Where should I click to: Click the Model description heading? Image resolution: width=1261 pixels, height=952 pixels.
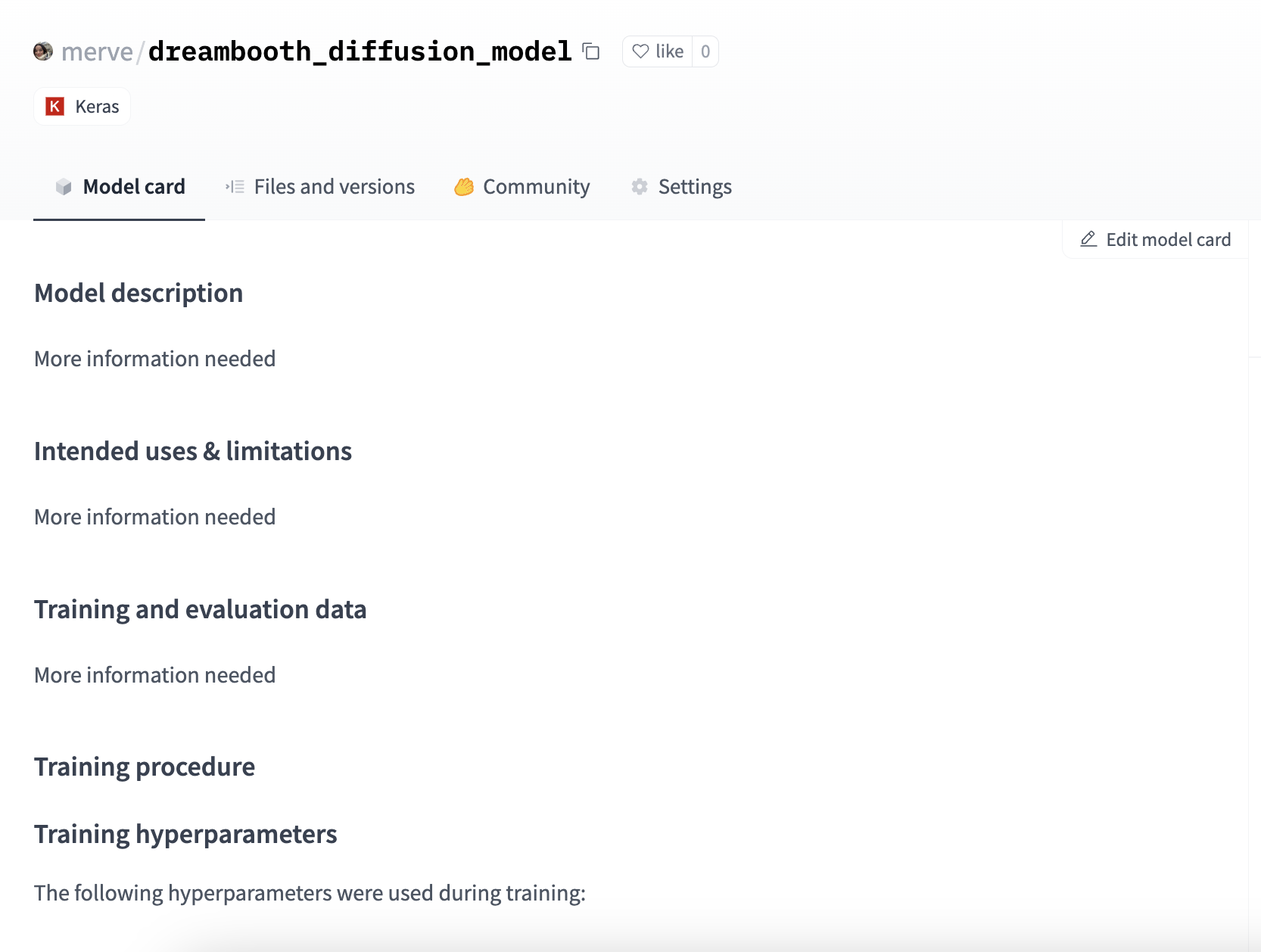tap(139, 293)
